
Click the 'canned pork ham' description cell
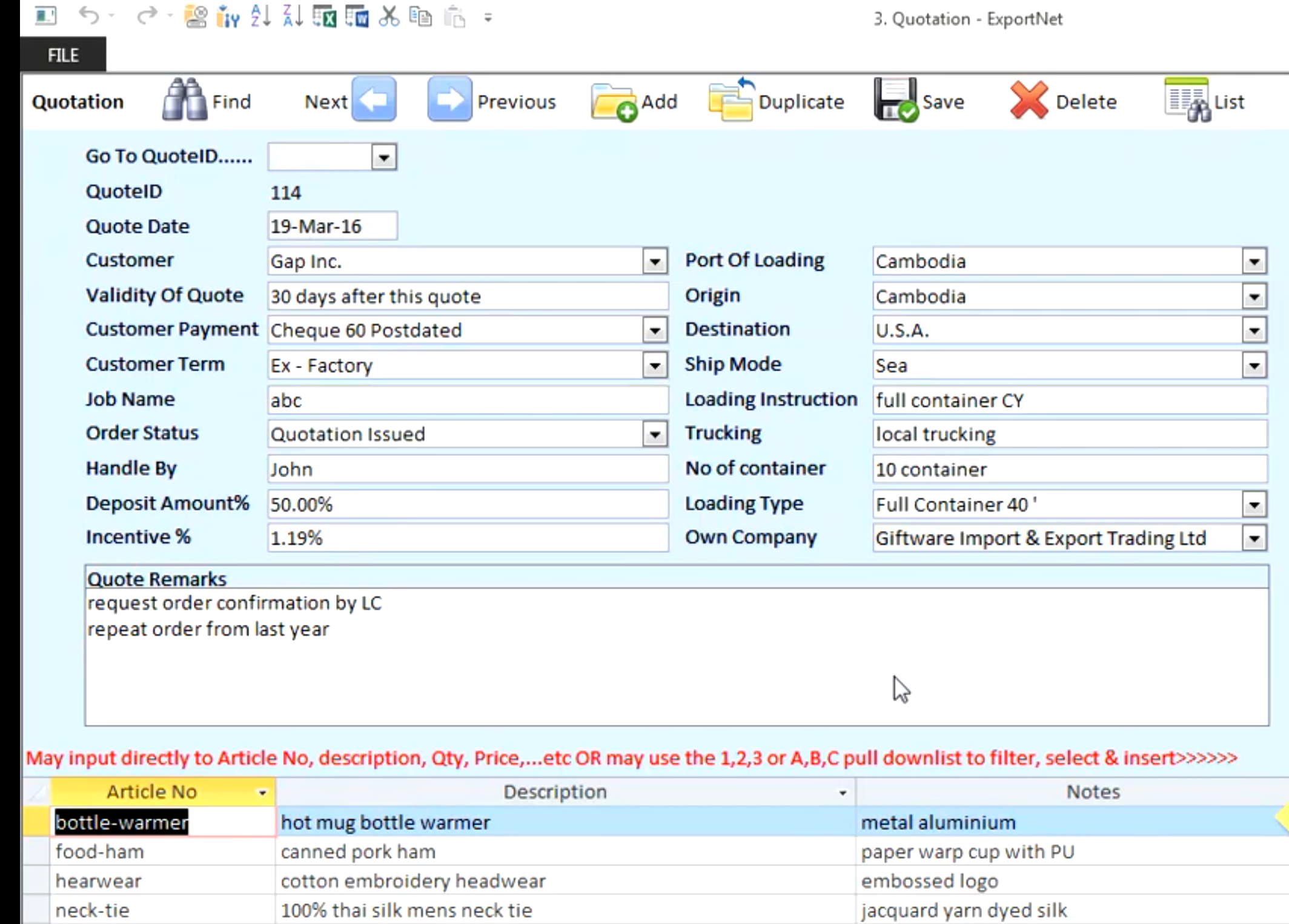566,852
